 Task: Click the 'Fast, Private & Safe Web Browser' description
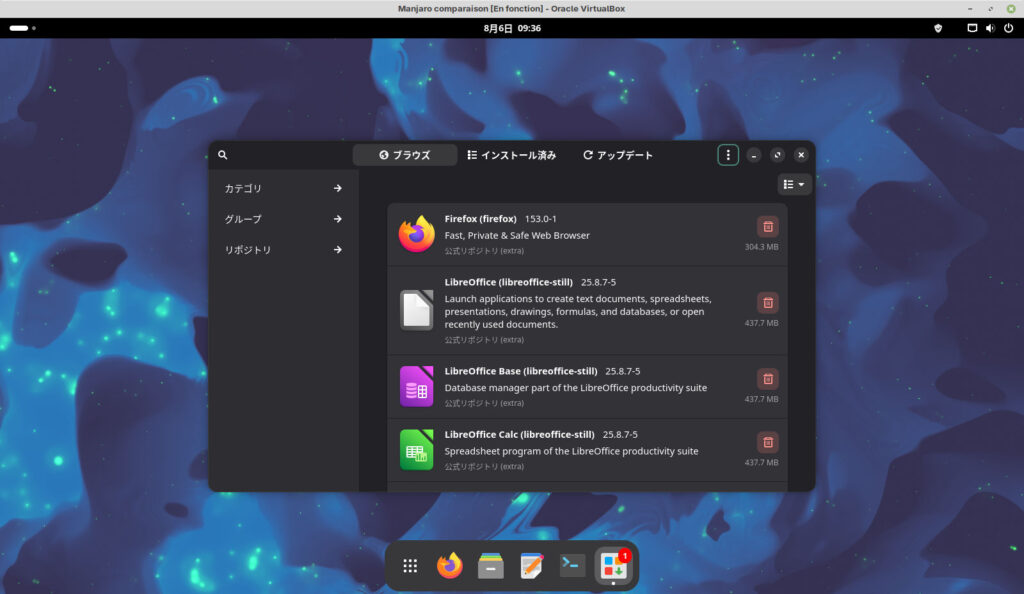click(x=517, y=235)
